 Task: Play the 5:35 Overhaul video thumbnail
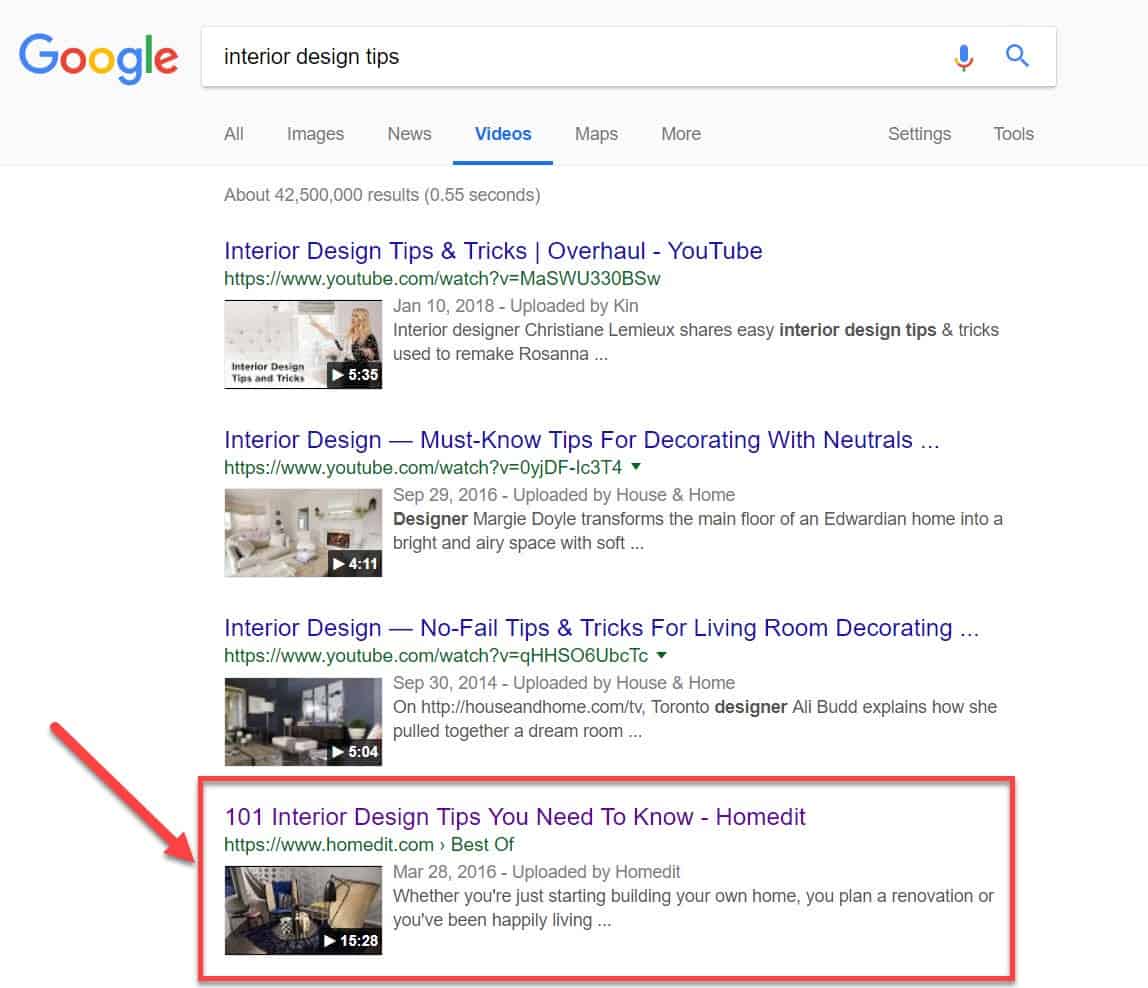(303, 344)
